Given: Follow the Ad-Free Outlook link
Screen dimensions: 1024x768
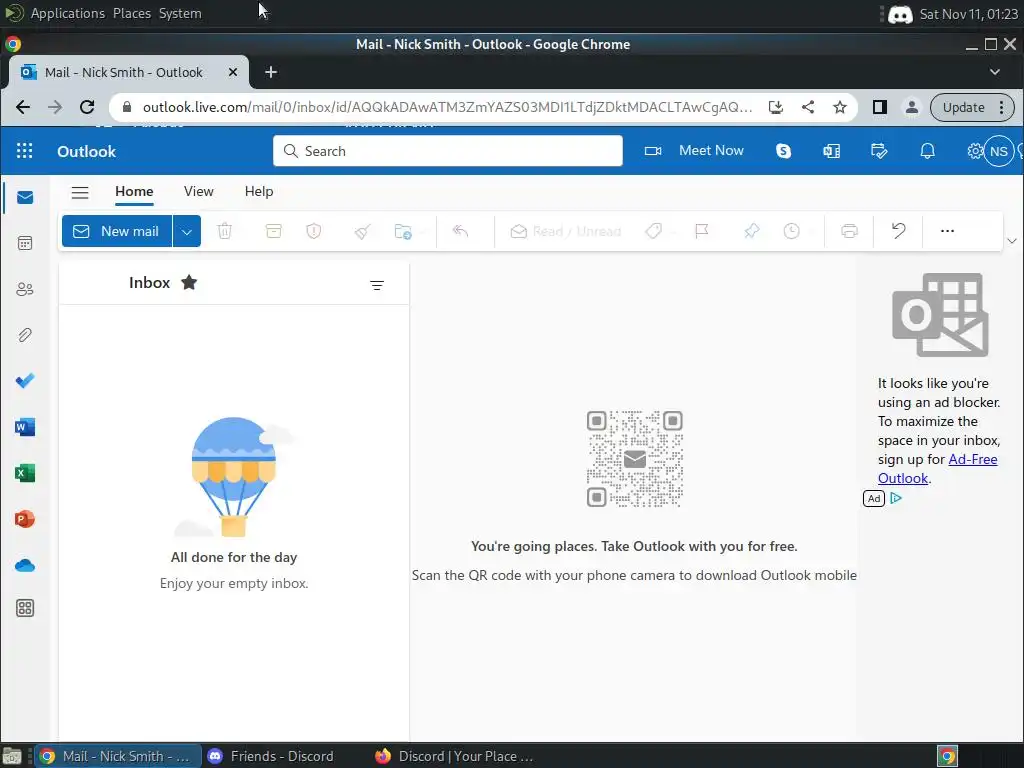Looking at the screenshot, I should pos(938,468).
